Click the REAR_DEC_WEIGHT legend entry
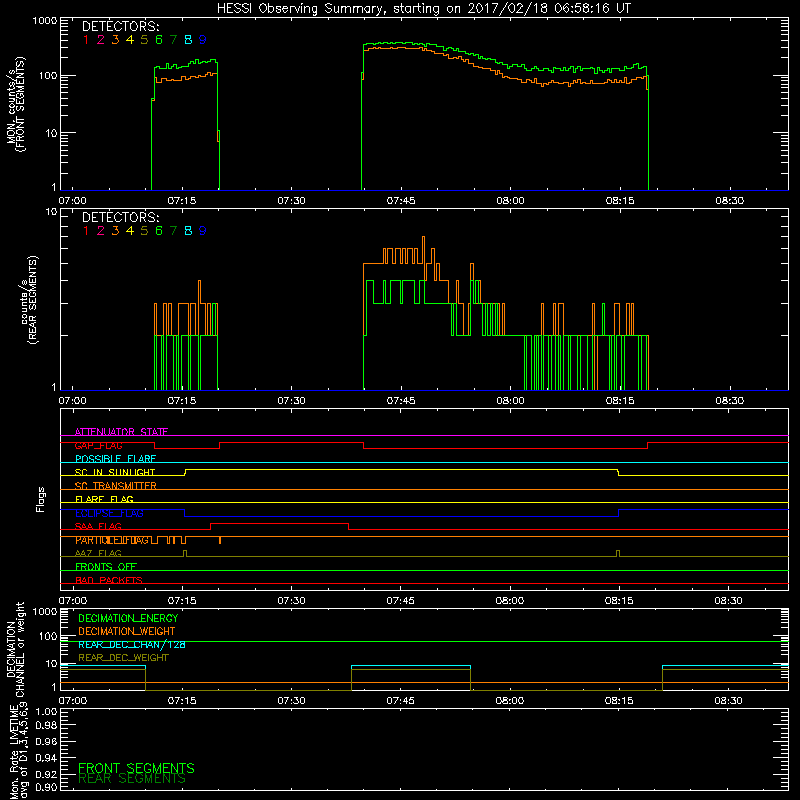800x800 pixels. coord(123,658)
